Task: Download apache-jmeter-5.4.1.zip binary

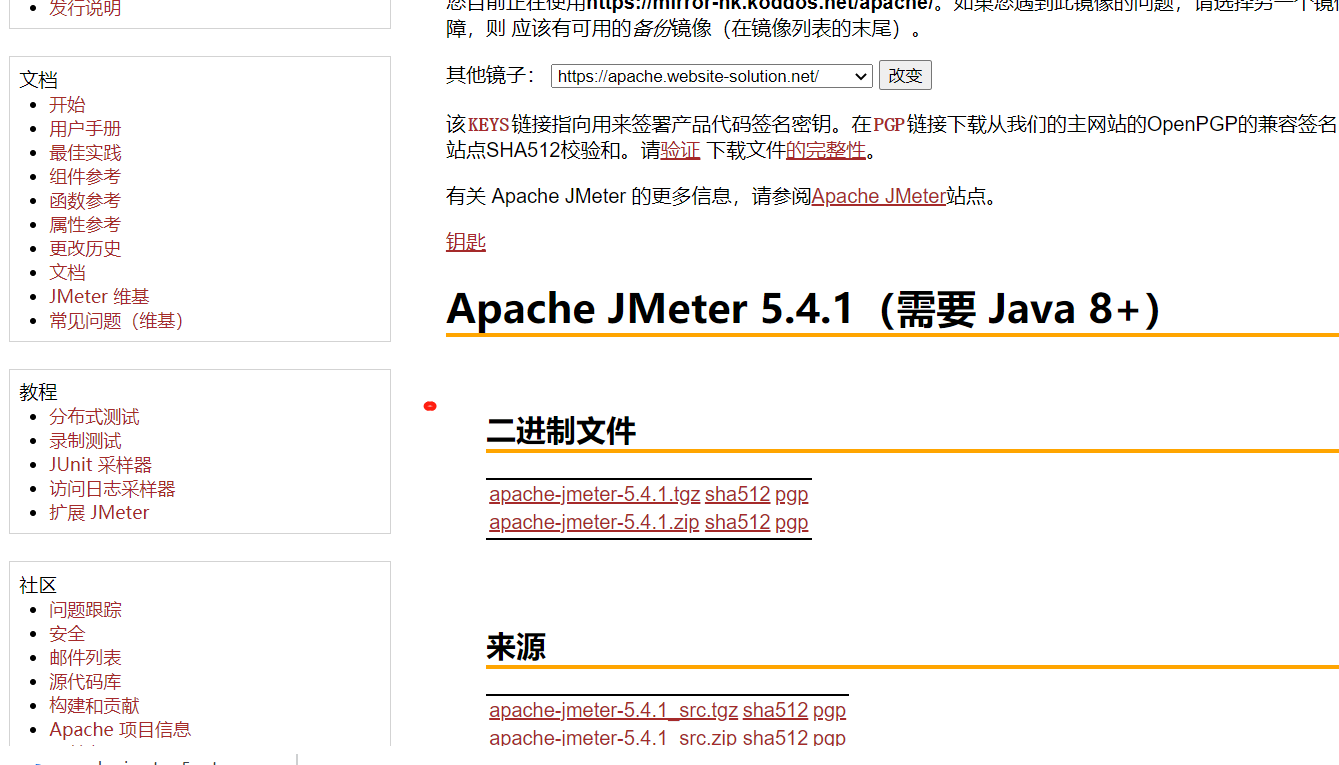Action: coord(594,522)
